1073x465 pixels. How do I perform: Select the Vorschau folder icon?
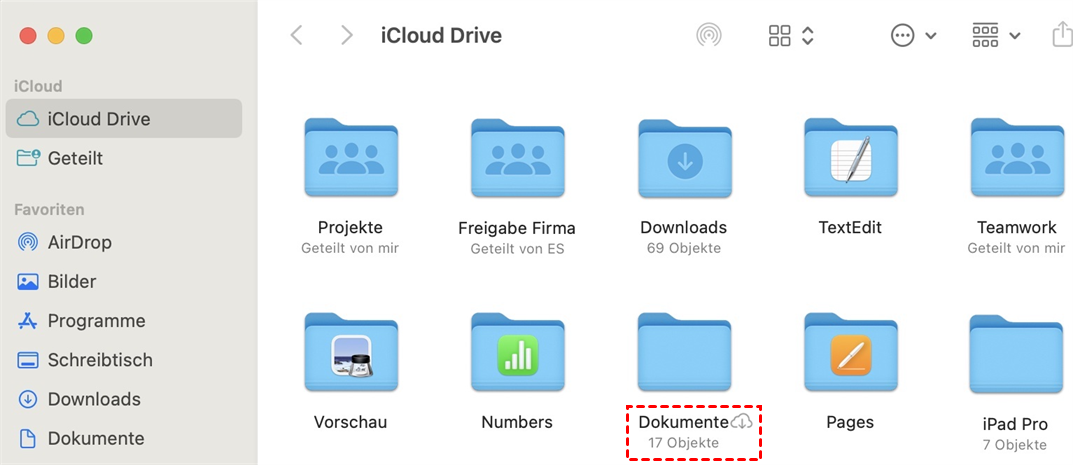350,352
